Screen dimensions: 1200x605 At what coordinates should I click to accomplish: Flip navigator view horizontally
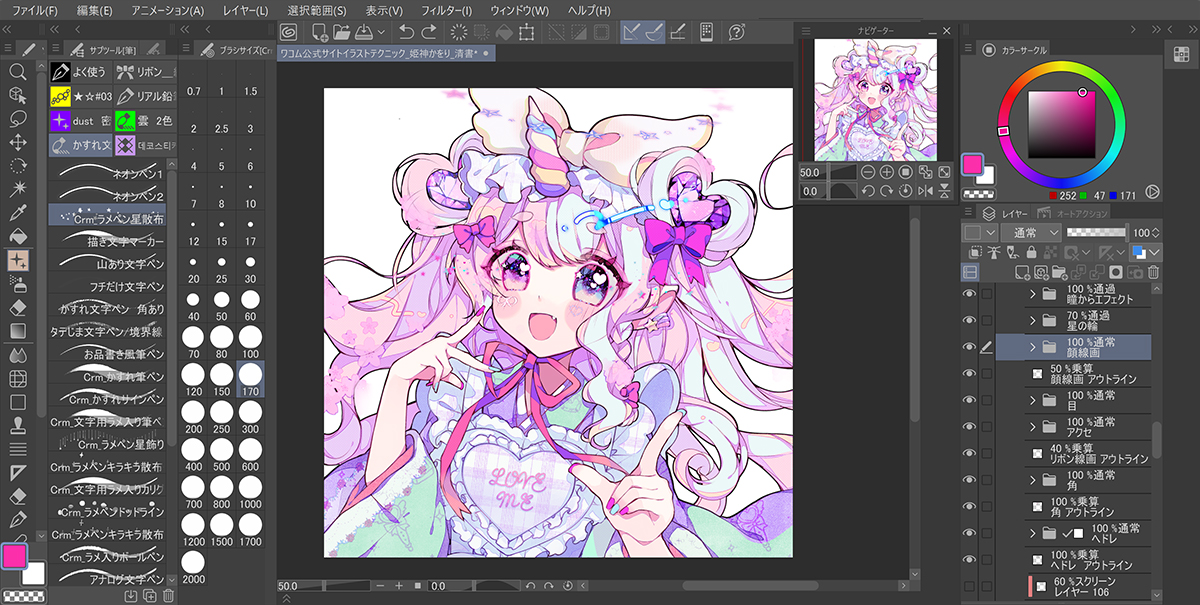click(925, 191)
